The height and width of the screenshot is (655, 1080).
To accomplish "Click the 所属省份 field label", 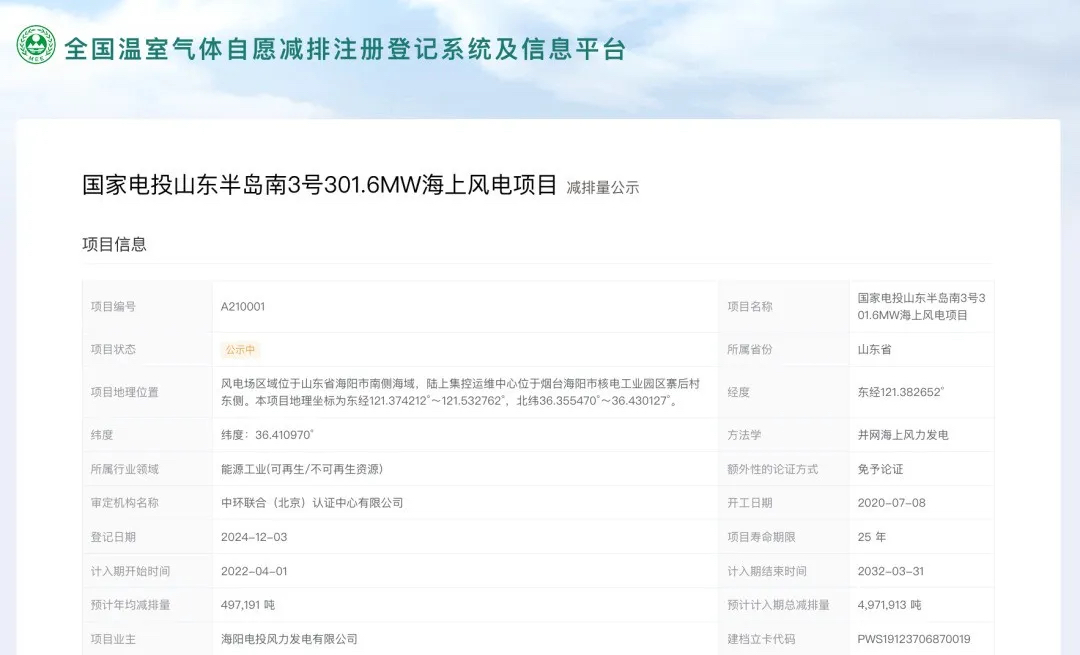I will (x=750, y=349).
